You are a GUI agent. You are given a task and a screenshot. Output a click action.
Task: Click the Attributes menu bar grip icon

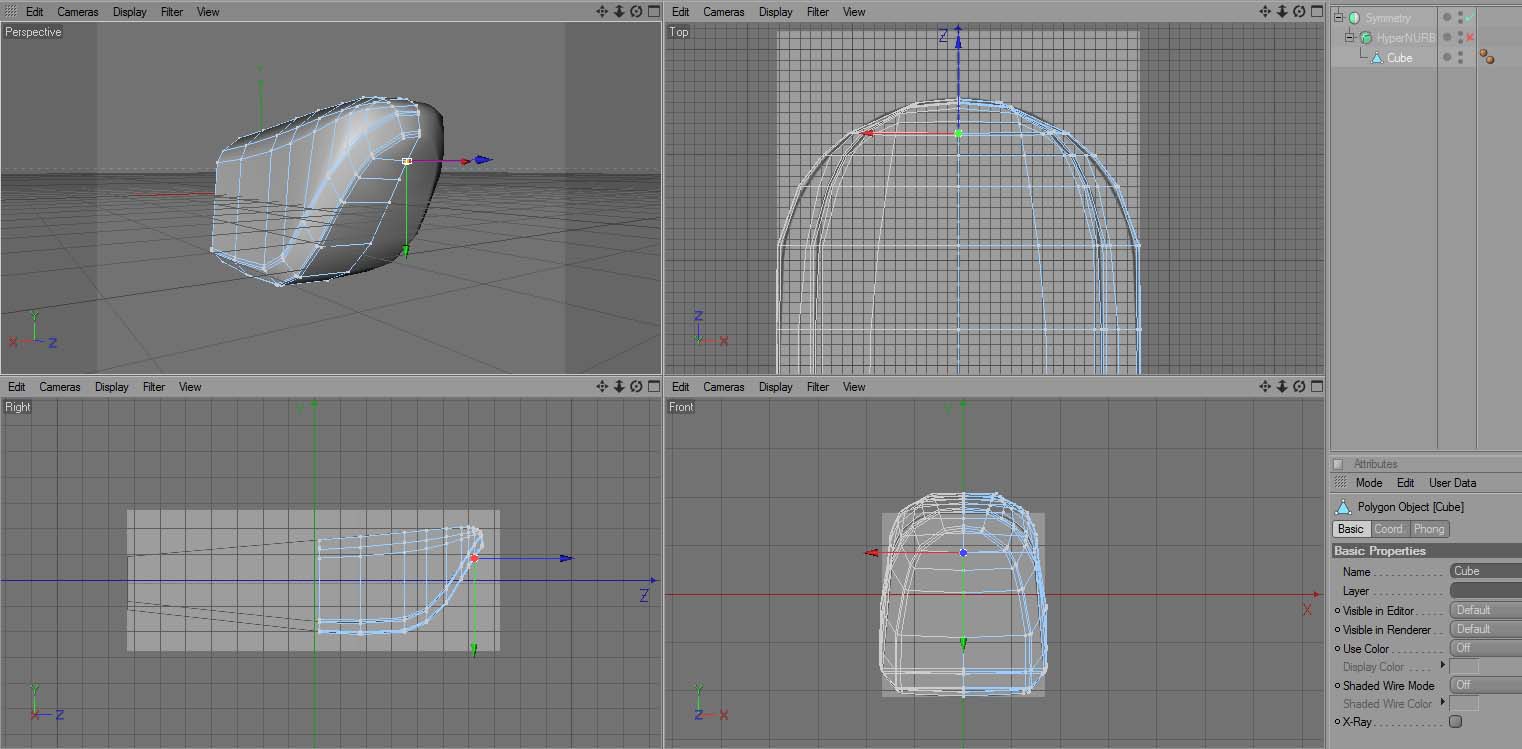[x=1340, y=482]
